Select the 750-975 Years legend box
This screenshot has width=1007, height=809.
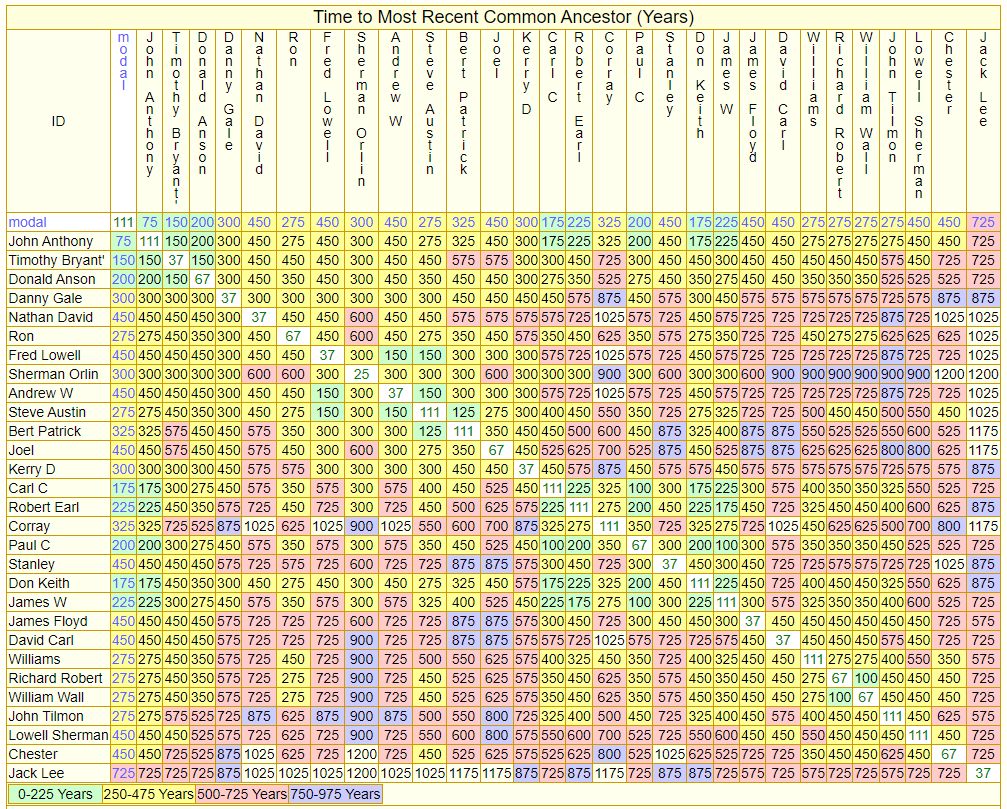tap(335, 794)
